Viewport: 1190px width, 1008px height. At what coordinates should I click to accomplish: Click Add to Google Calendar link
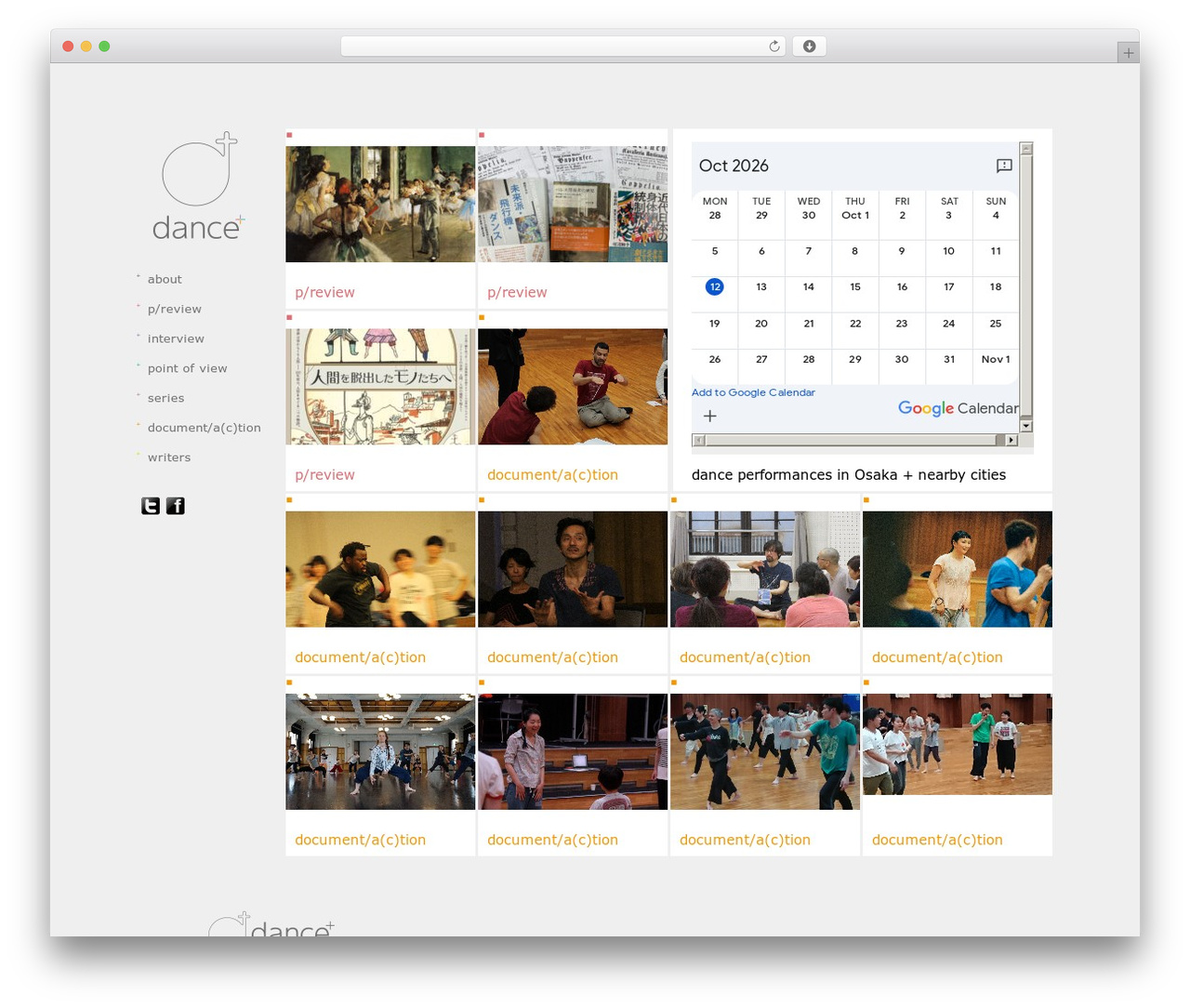point(753,392)
